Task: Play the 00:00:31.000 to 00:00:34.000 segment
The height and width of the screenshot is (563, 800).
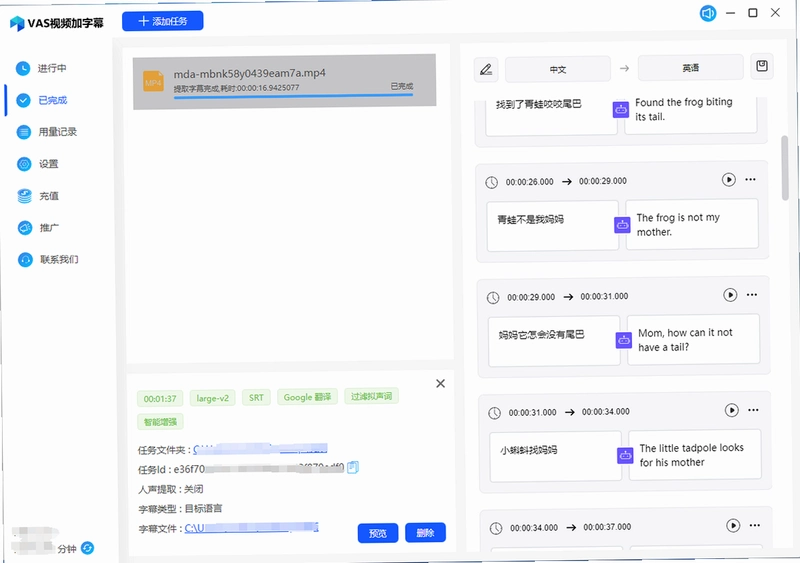Action: point(732,410)
